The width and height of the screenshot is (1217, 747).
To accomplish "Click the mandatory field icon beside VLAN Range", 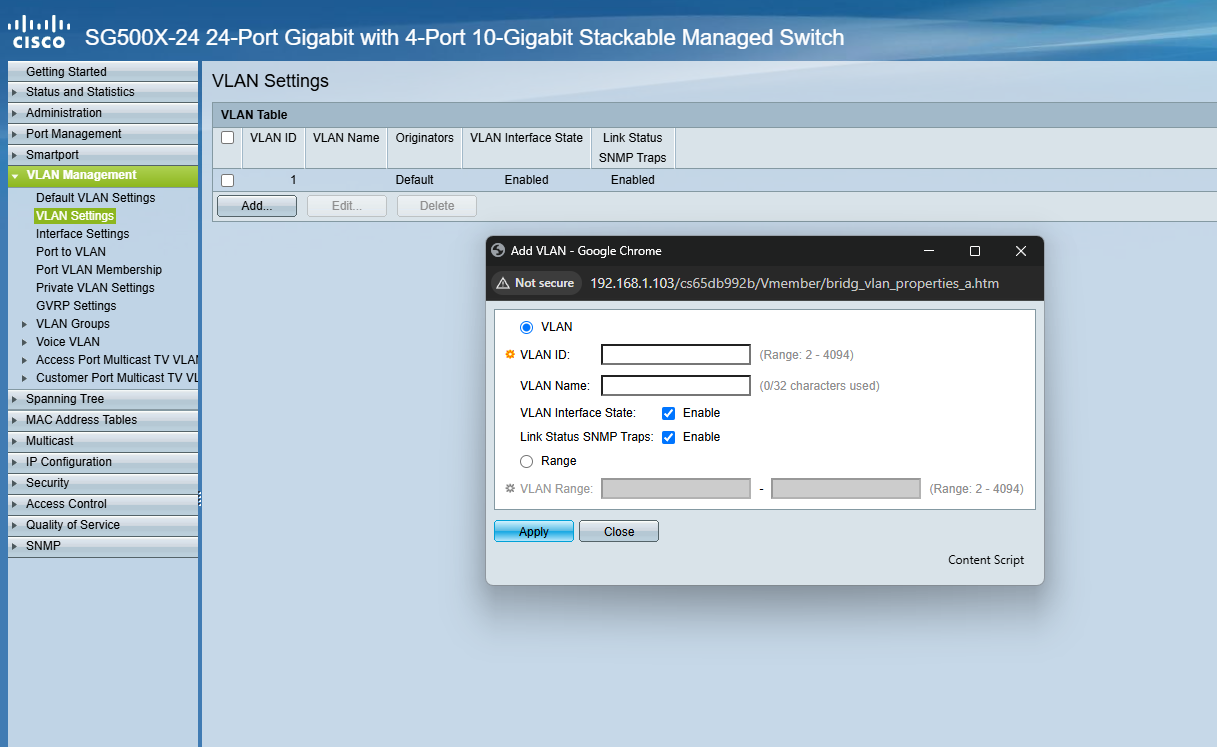I will 509,488.
